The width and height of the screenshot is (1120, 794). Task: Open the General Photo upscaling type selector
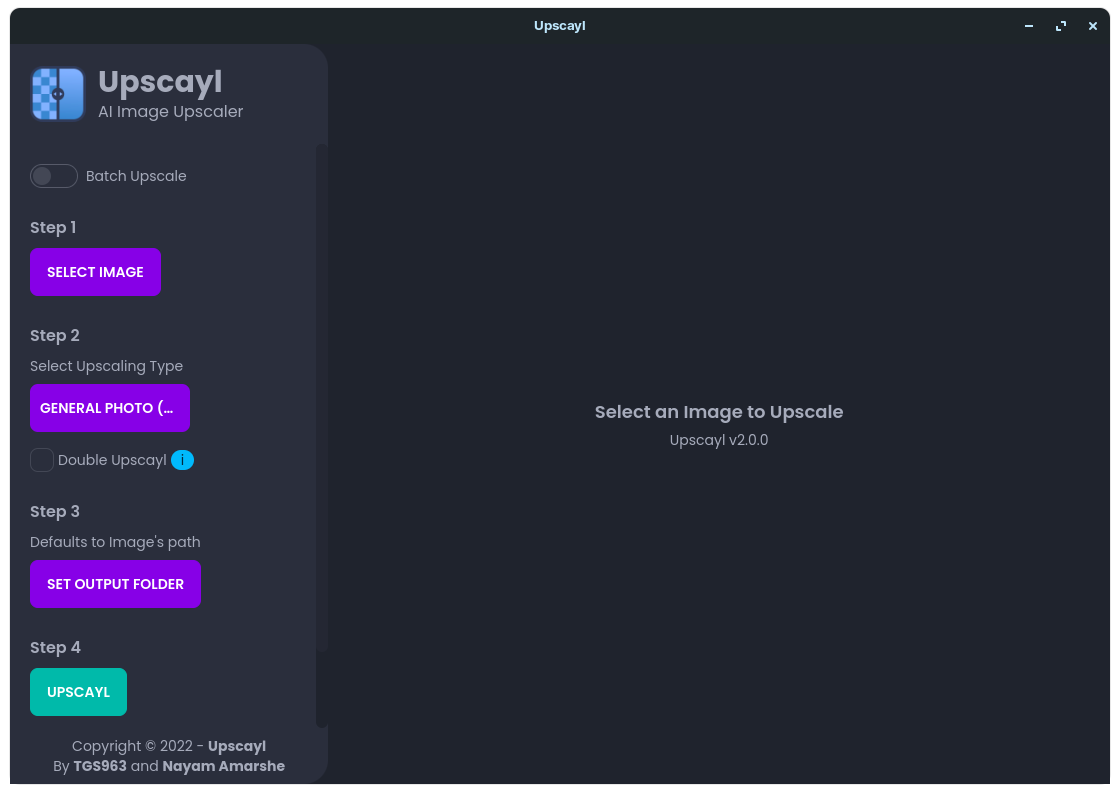[x=110, y=408]
